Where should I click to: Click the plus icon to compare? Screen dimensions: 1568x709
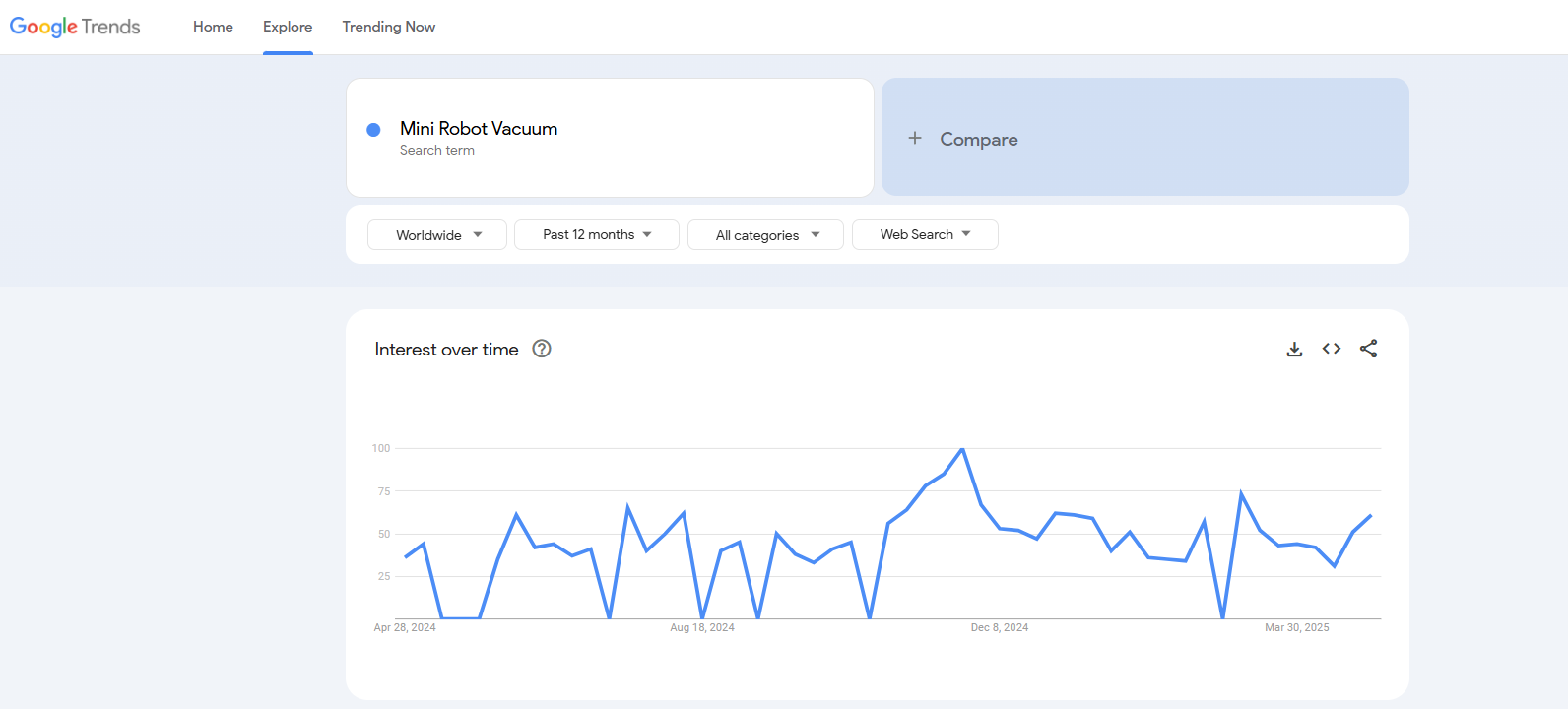coord(915,139)
